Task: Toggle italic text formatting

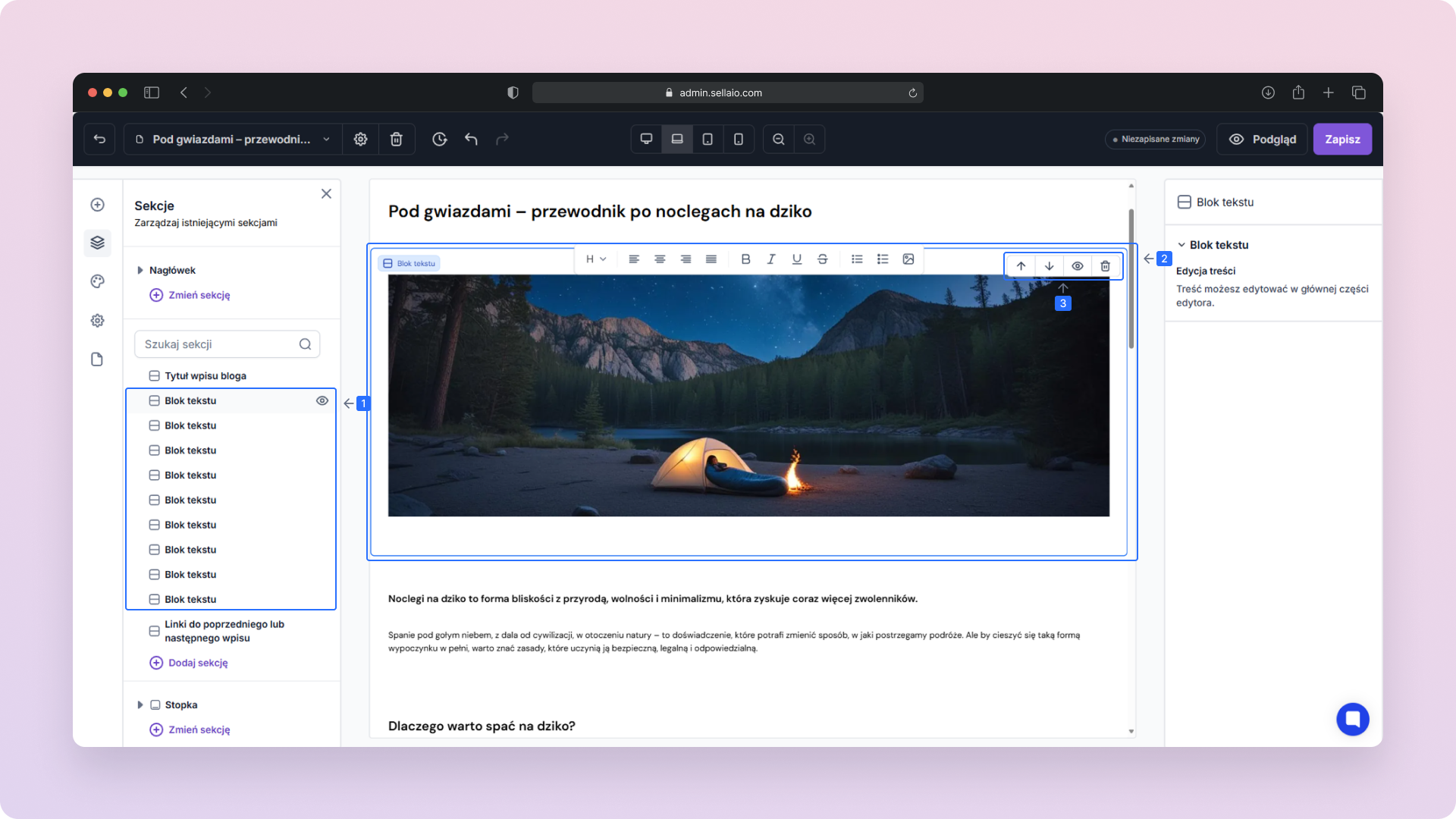Action: click(771, 259)
